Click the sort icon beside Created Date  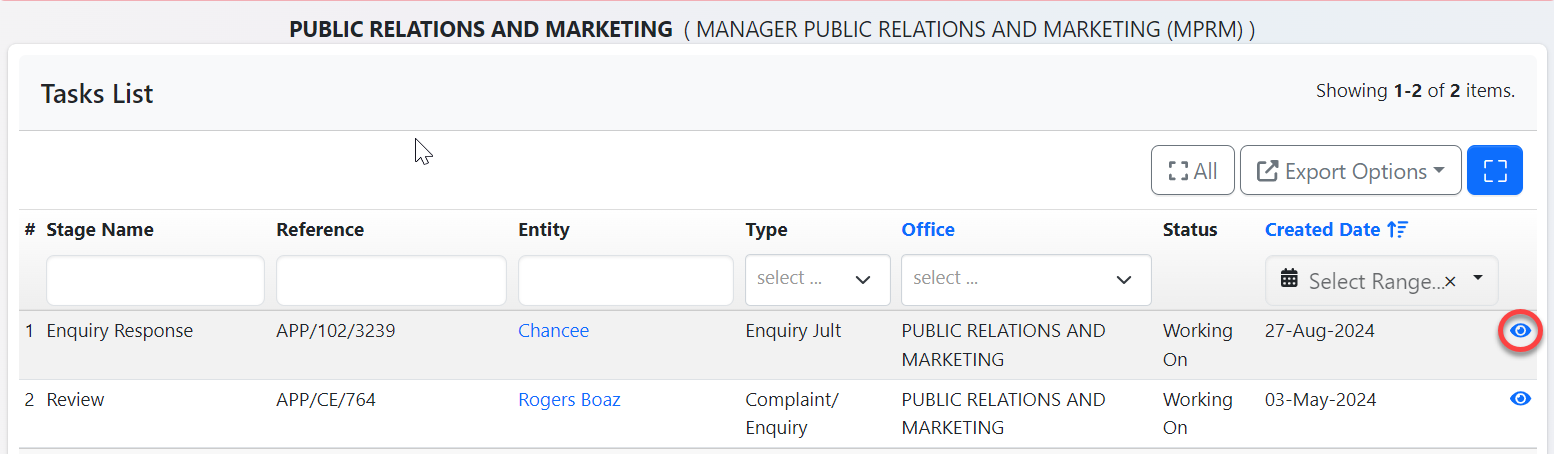pos(1398,230)
